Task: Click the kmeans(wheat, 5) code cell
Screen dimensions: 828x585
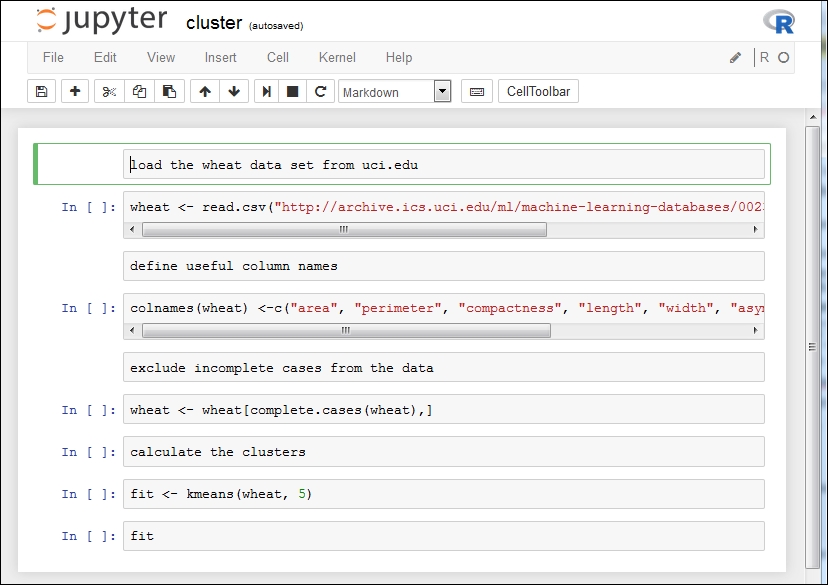Action: [444, 494]
